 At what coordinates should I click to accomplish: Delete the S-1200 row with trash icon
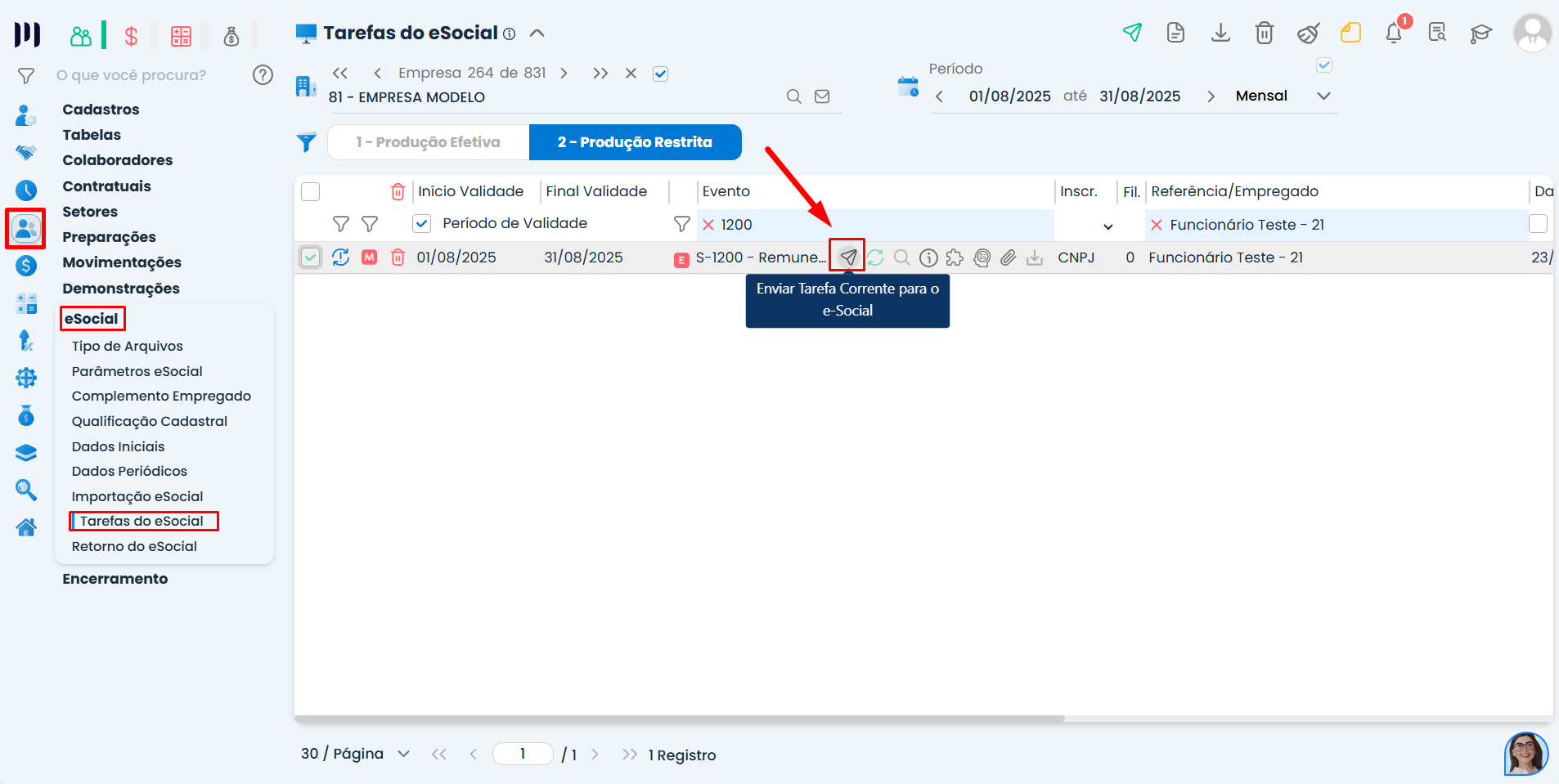(x=398, y=258)
